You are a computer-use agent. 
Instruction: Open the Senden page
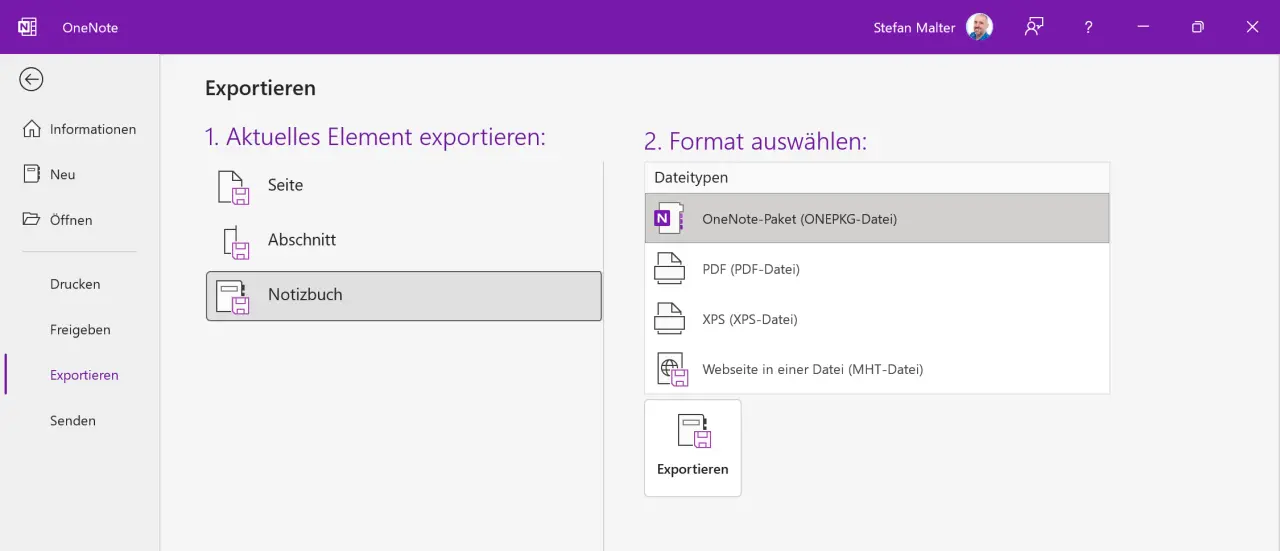(73, 421)
